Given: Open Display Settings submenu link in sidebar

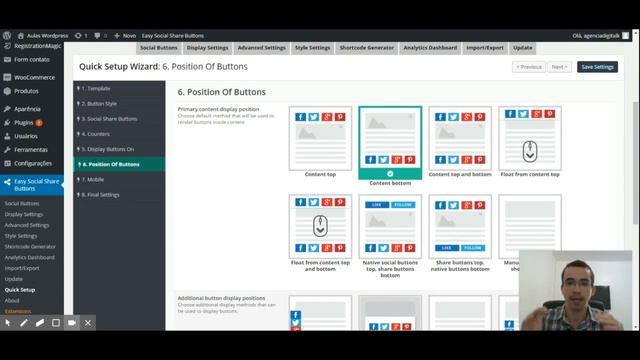Looking at the screenshot, I should coord(24,214).
